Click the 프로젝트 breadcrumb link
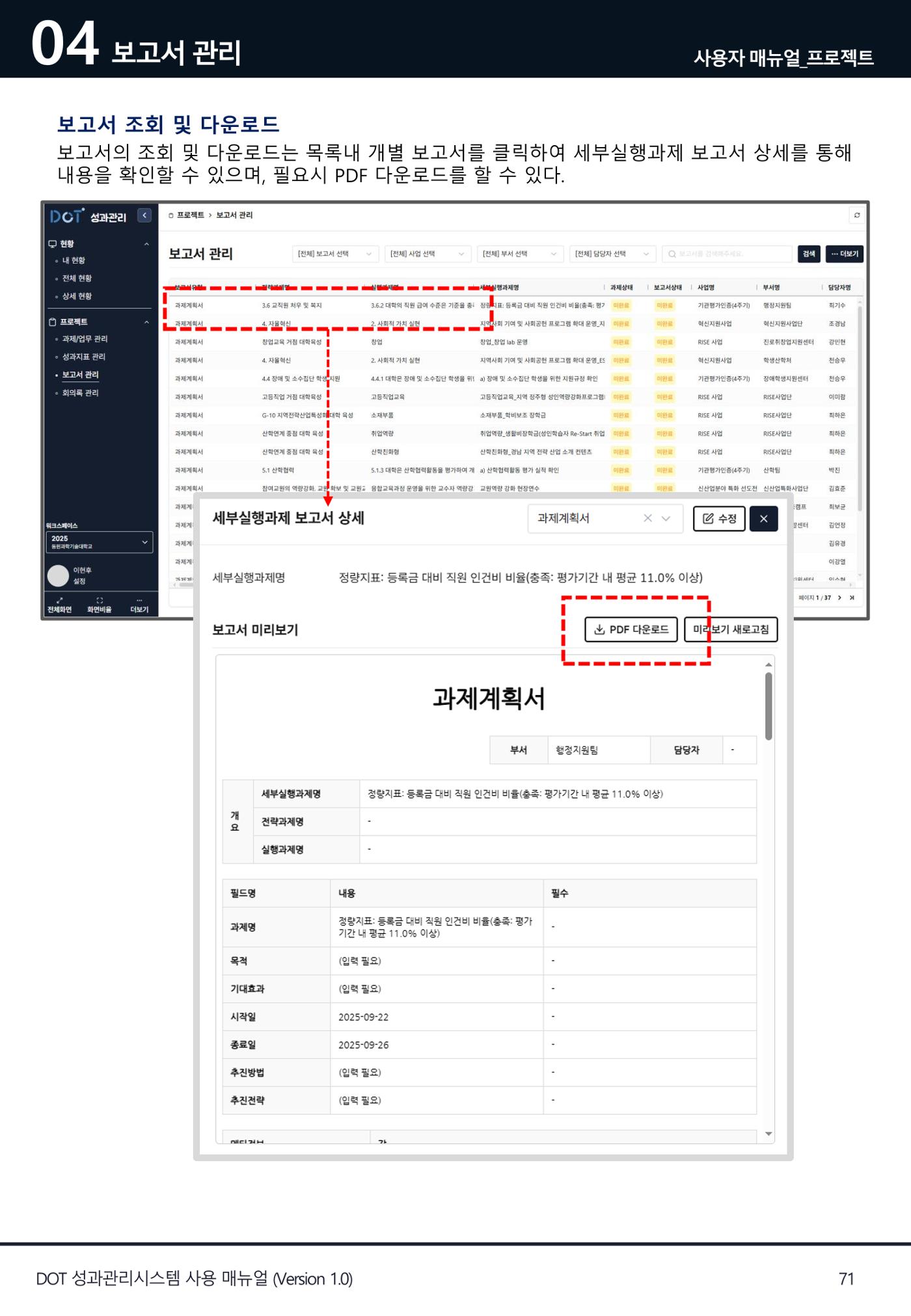This screenshot has width=911, height=1316. point(191,215)
